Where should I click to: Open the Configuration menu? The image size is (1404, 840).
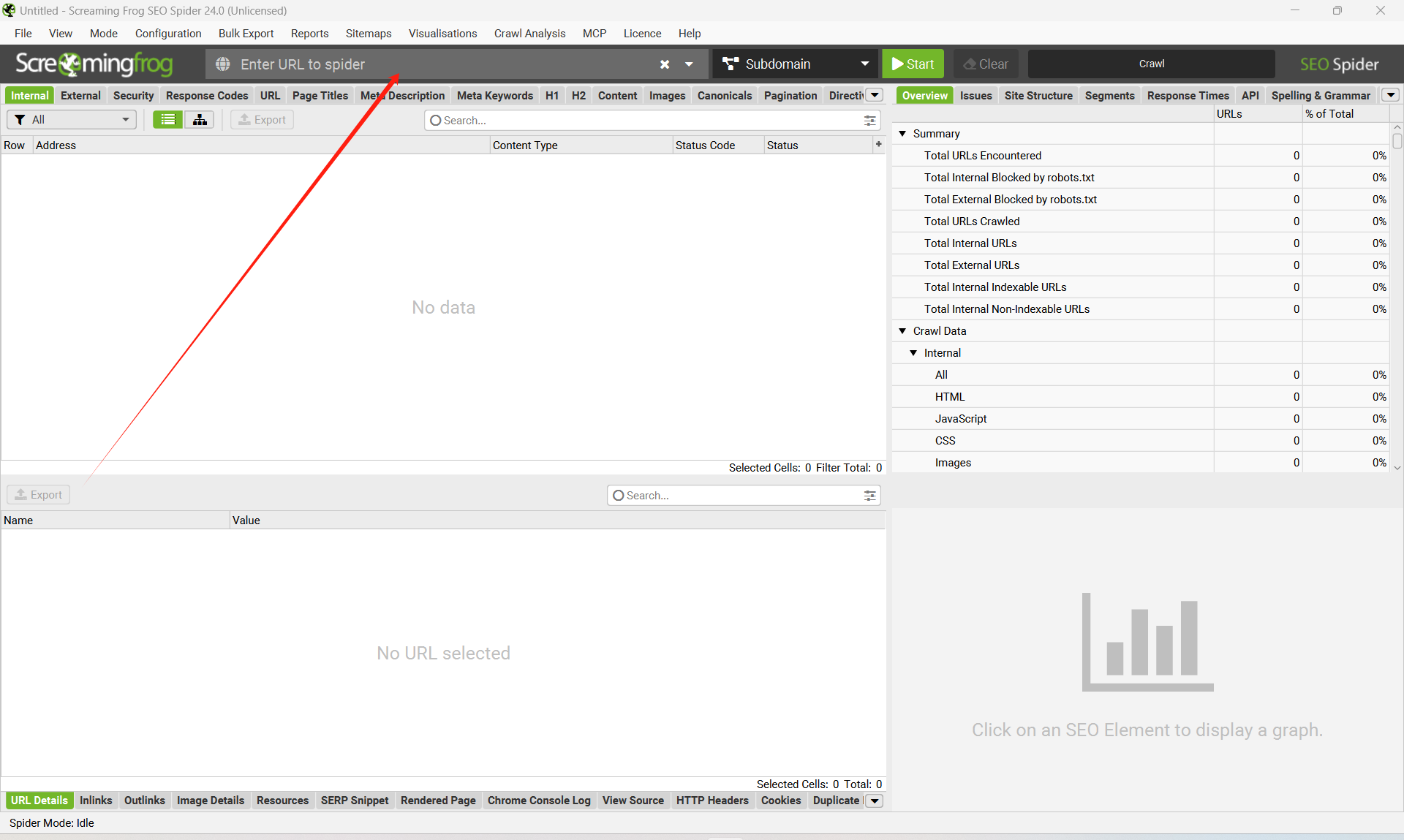point(168,34)
